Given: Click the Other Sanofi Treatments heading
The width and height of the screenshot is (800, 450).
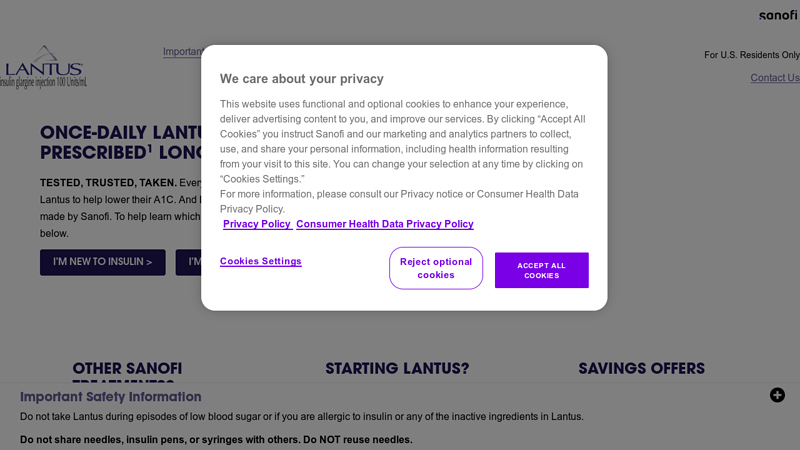Looking at the screenshot, I should (127, 371).
